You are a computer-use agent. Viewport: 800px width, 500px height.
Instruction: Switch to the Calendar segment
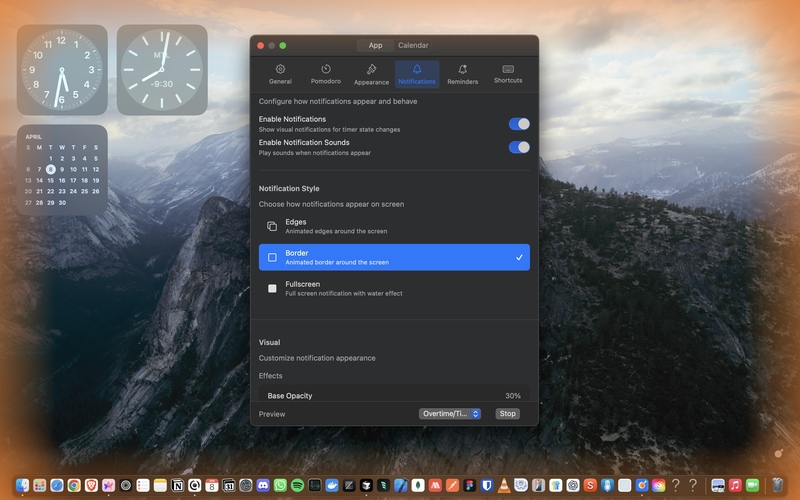(413, 45)
